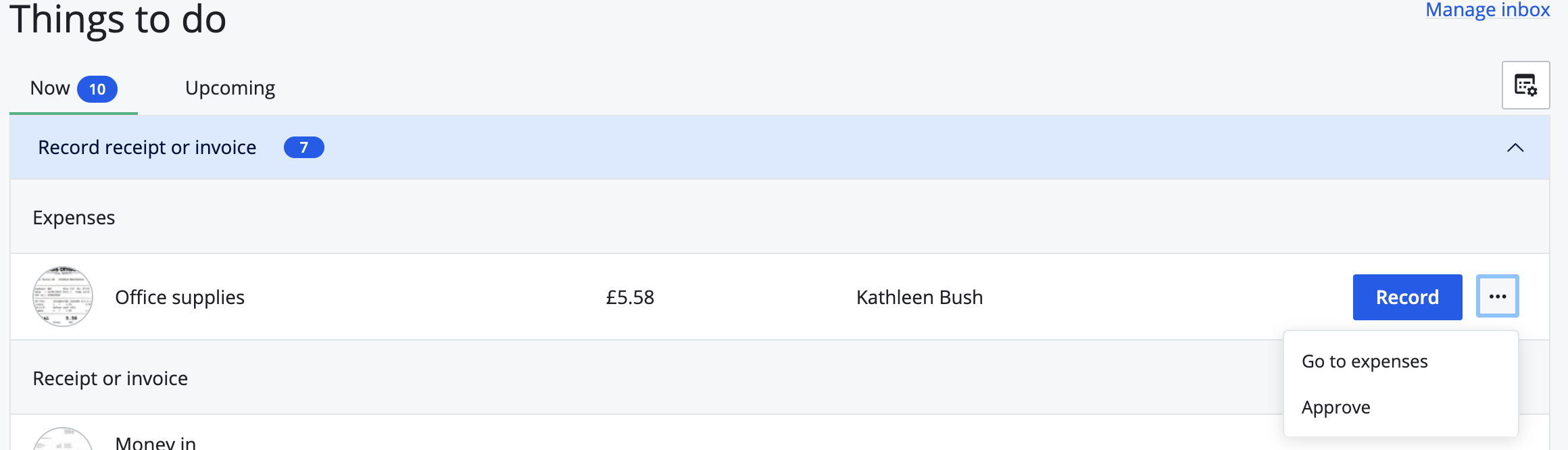Viewport: 1568px width, 450px height.
Task: Collapse the section using the chevron arrow
Action: pos(1515,148)
